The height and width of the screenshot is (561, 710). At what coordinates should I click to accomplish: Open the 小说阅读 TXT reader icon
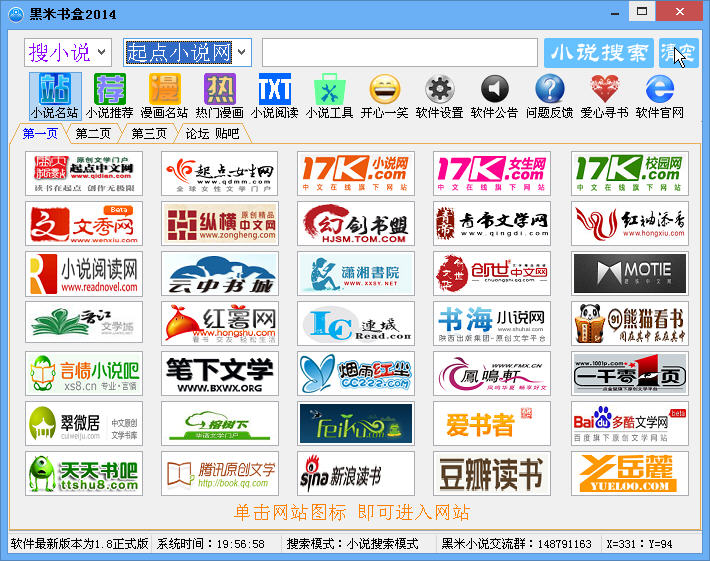[274, 90]
